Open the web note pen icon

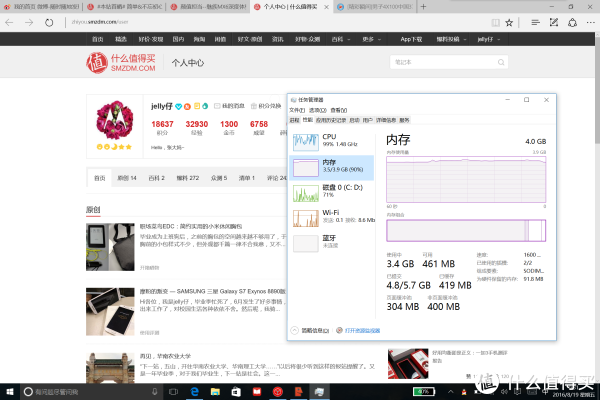coord(554,23)
